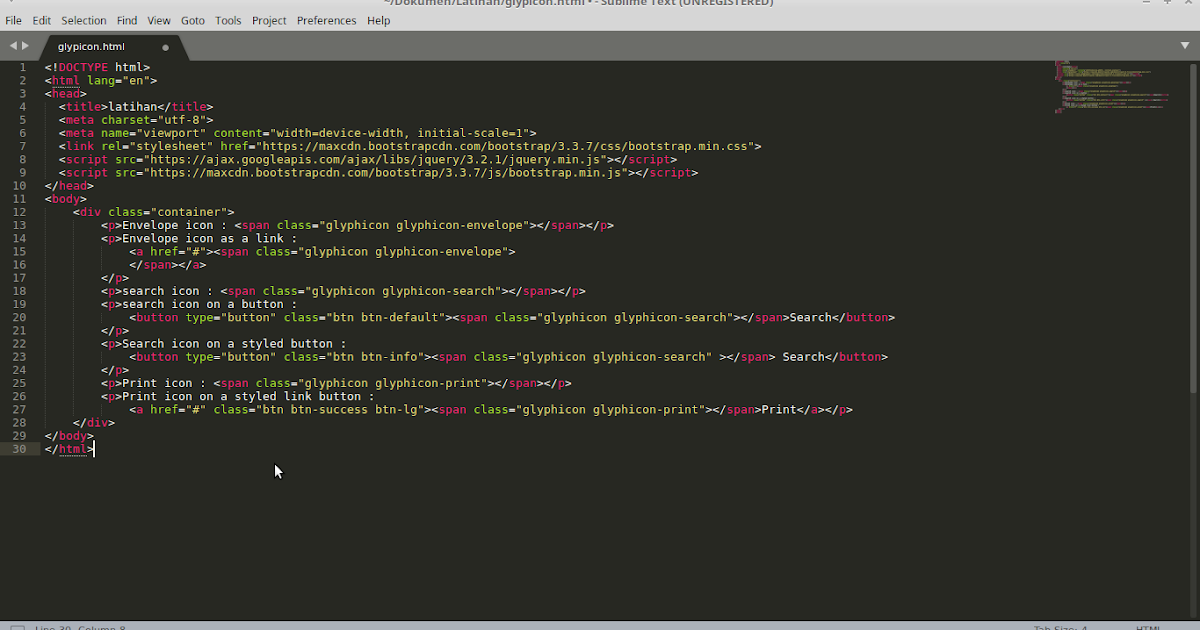Go to next tab with right arrow
The height and width of the screenshot is (630, 1200).
(x=25, y=46)
